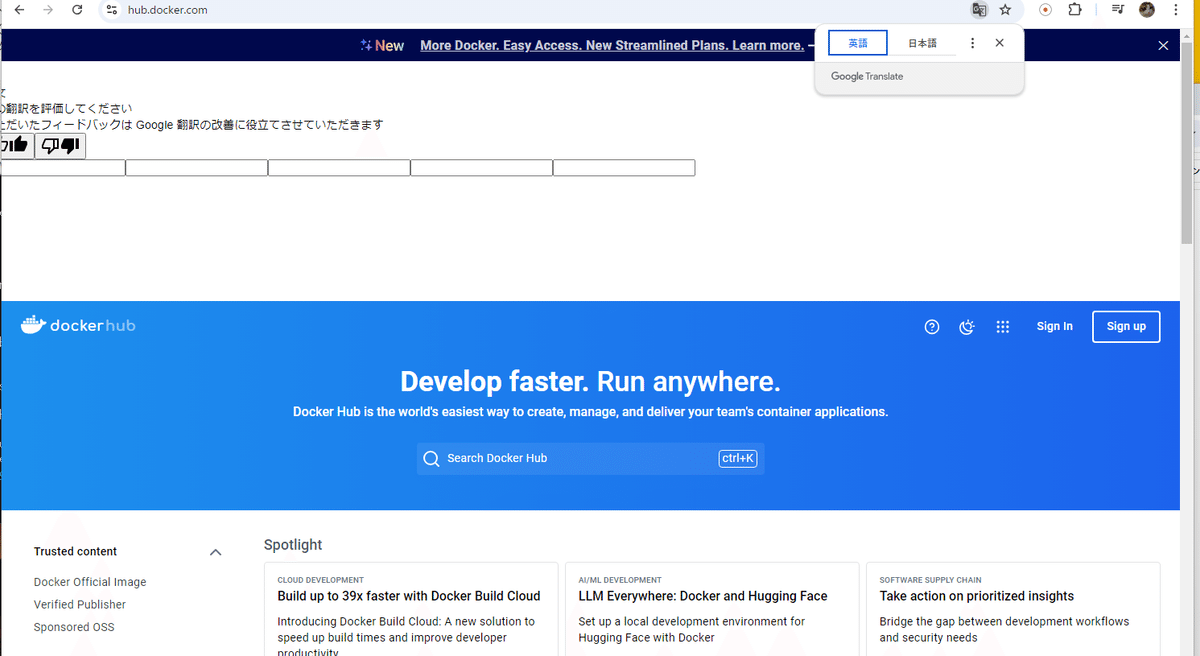Open Chrome's three-dot main menu
This screenshot has height=656, width=1200.
click(1176, 10)
